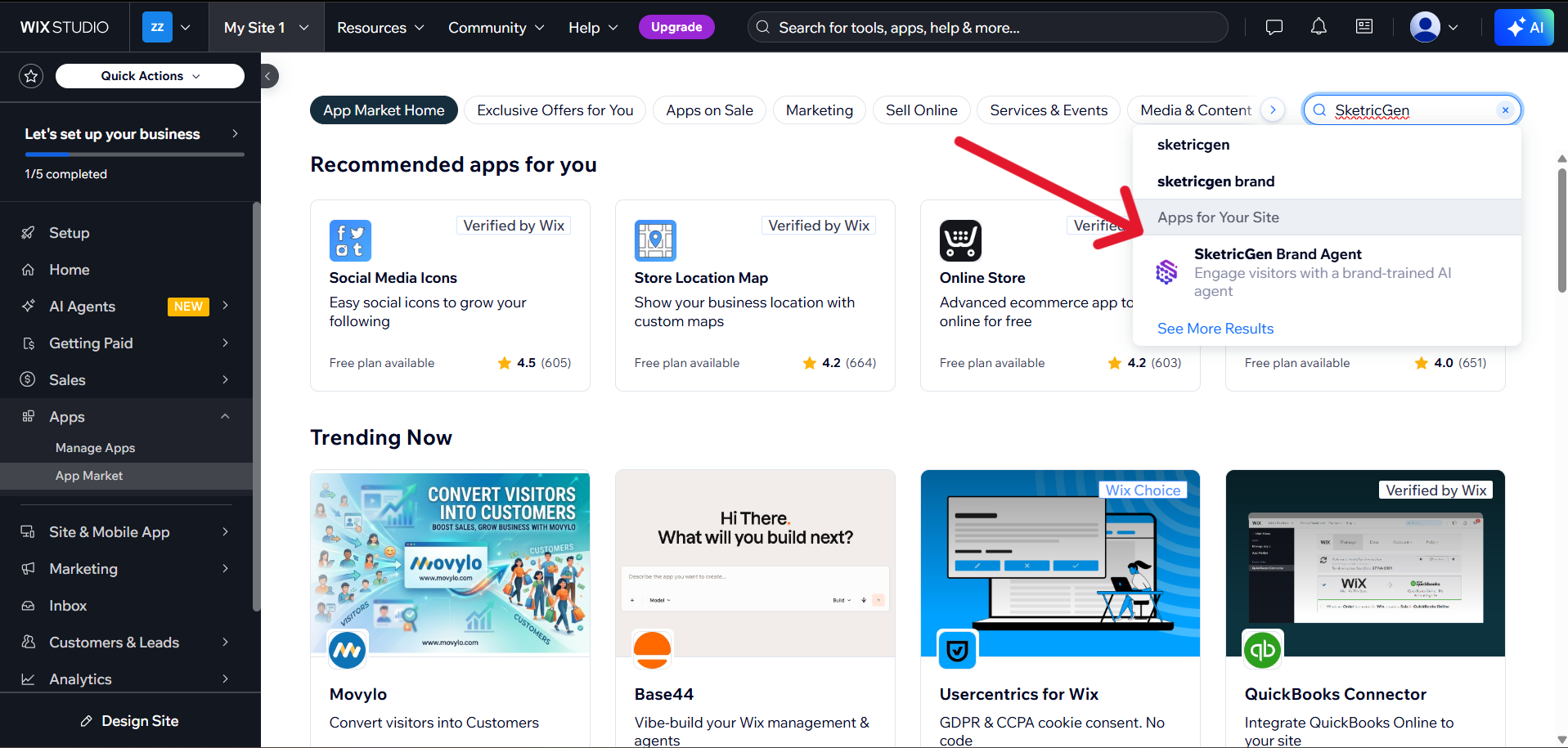This screenshot has height=748, width=1568.
Task: Open the chat messages icon in top bar
Action: [x=1274, y=27]
